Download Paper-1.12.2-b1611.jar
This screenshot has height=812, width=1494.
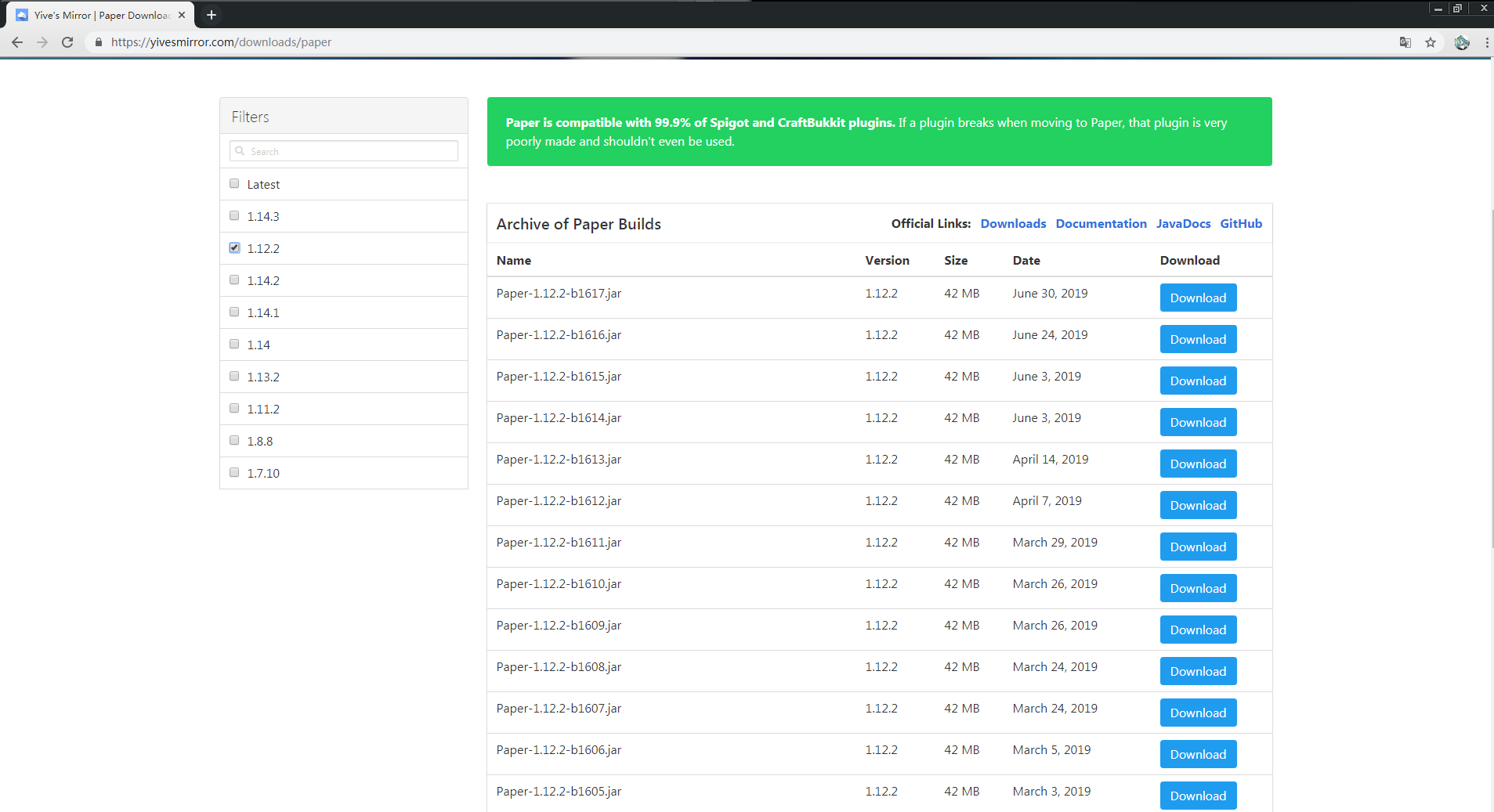pyautogui.click(x=1198, y=547)
